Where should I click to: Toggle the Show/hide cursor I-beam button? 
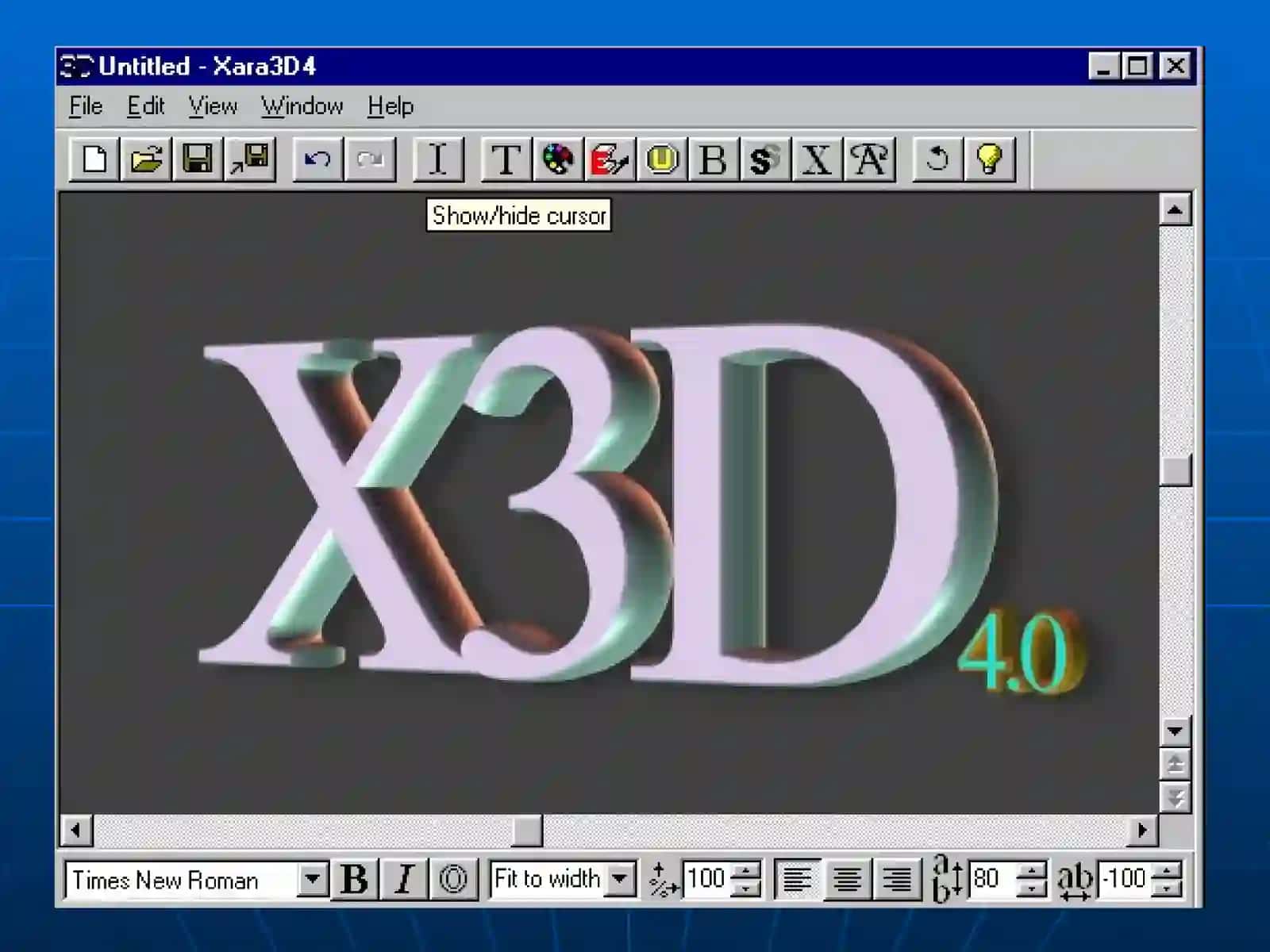click(x=438, y=159)
